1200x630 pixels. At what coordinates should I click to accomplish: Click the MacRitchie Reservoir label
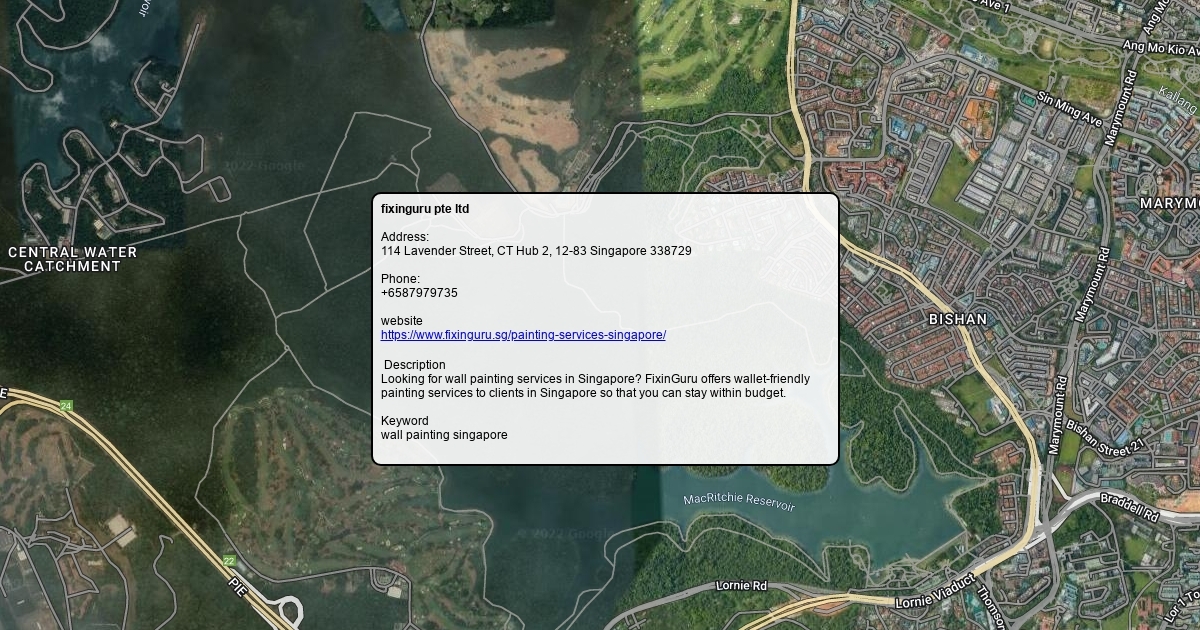point(739,502)
